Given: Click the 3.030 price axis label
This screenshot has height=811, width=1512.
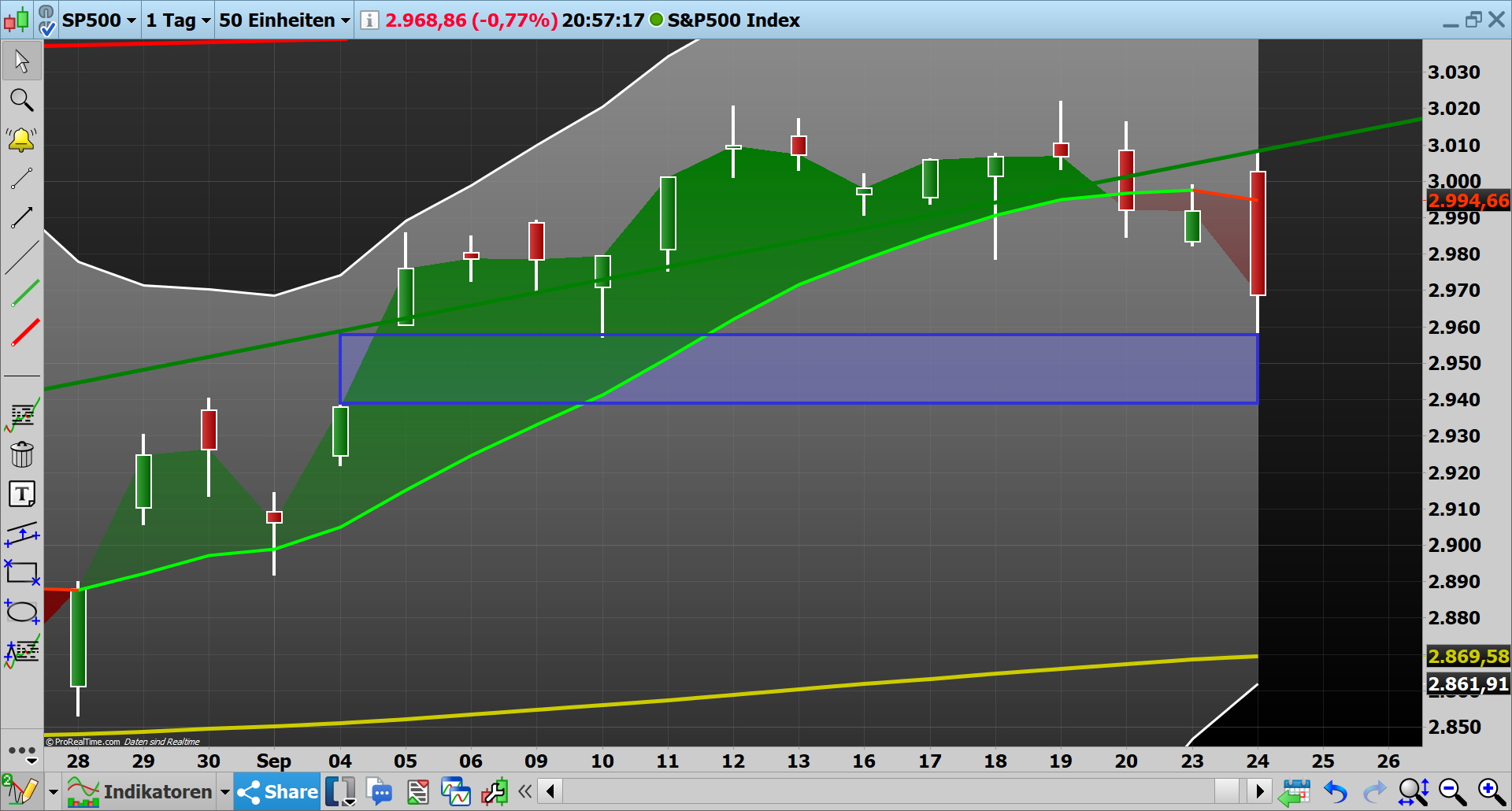Looking at the screenshot, I should [x=1454, y=72].
